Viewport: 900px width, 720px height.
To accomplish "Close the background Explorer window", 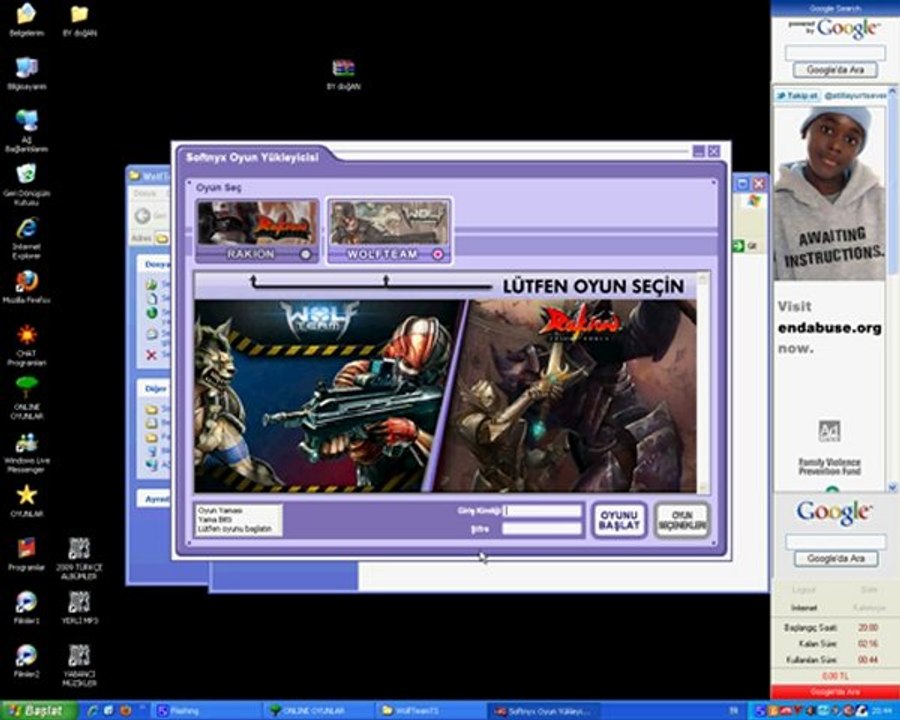I will pyautogui.click(x=759, y=184).
